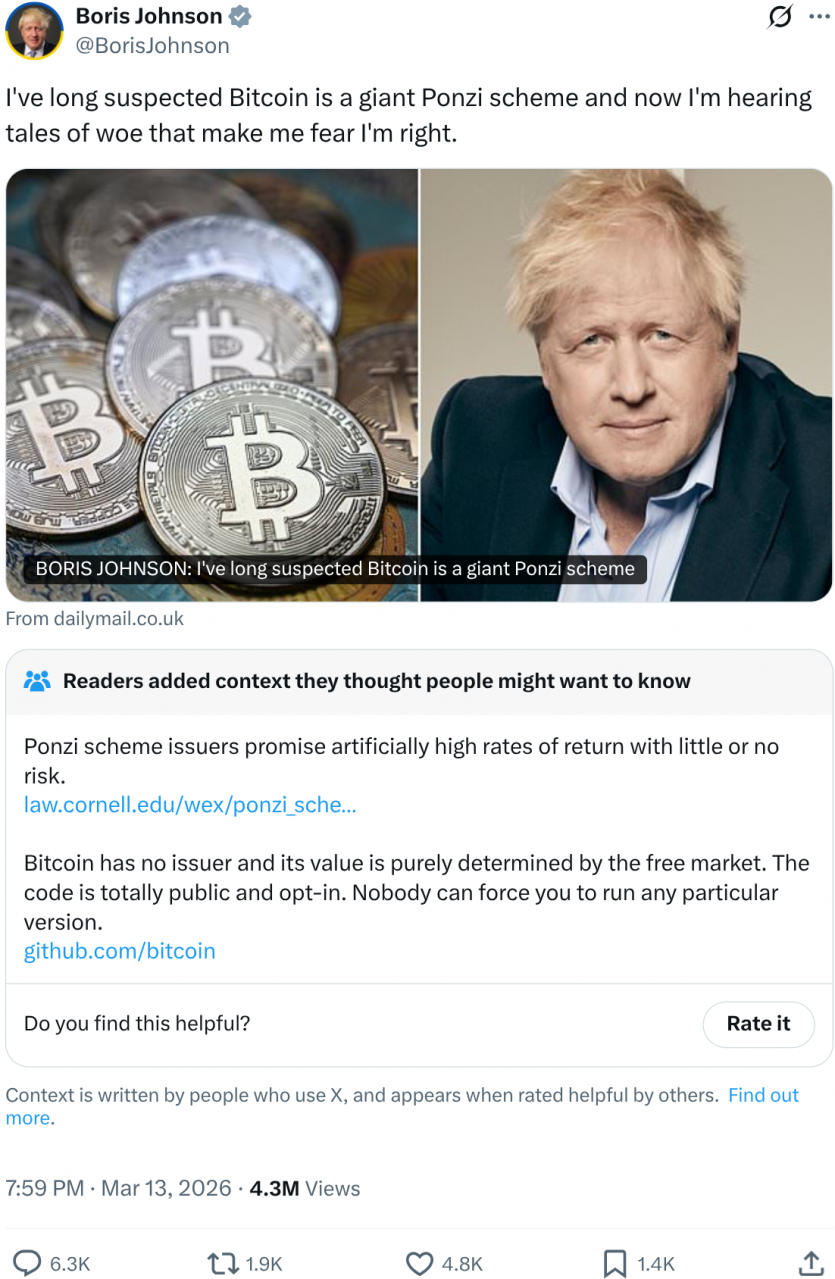Click the share upload icon
The image size is (835, 1279).
coord(811,1262)
